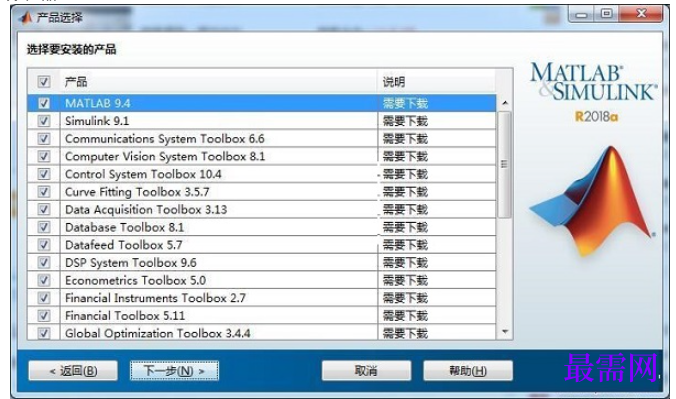This screenshot has width=676, height=399.
Task: Select the Control System Toolbox 10.4 row
Action: (x=262, y=174)
